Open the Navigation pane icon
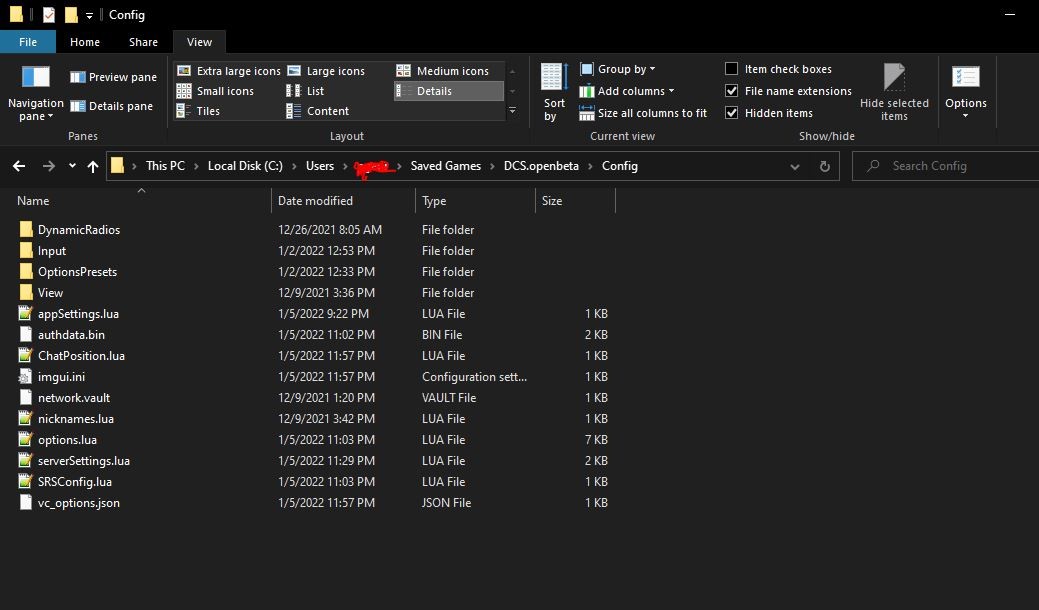Viewport: 1039px width, 610px height. pos(36,77)
